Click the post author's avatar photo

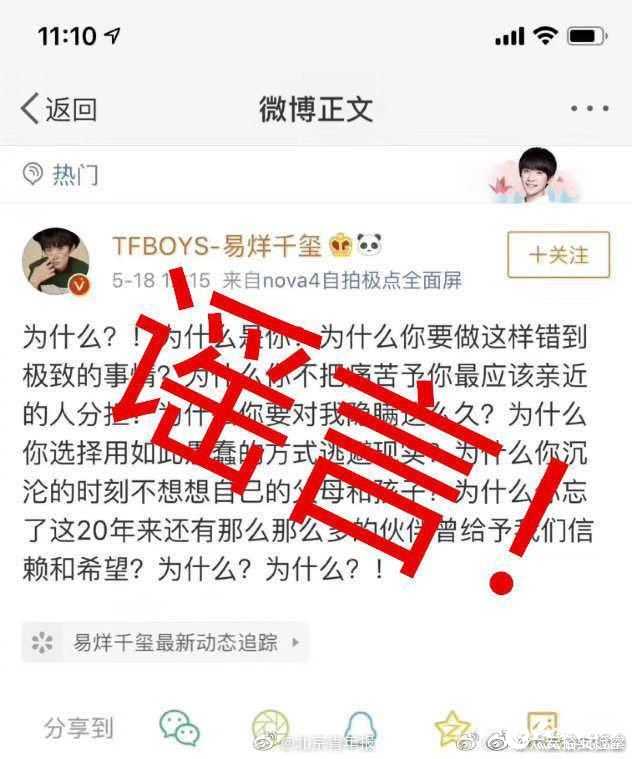coord(56,261)
